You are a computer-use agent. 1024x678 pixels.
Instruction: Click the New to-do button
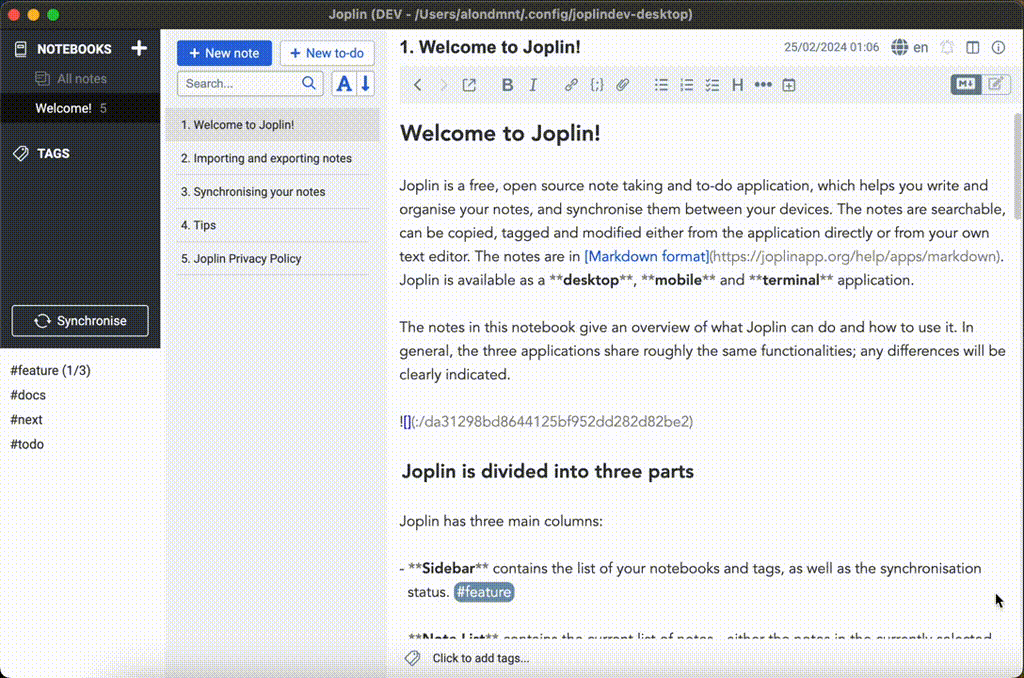coord(327,53)
